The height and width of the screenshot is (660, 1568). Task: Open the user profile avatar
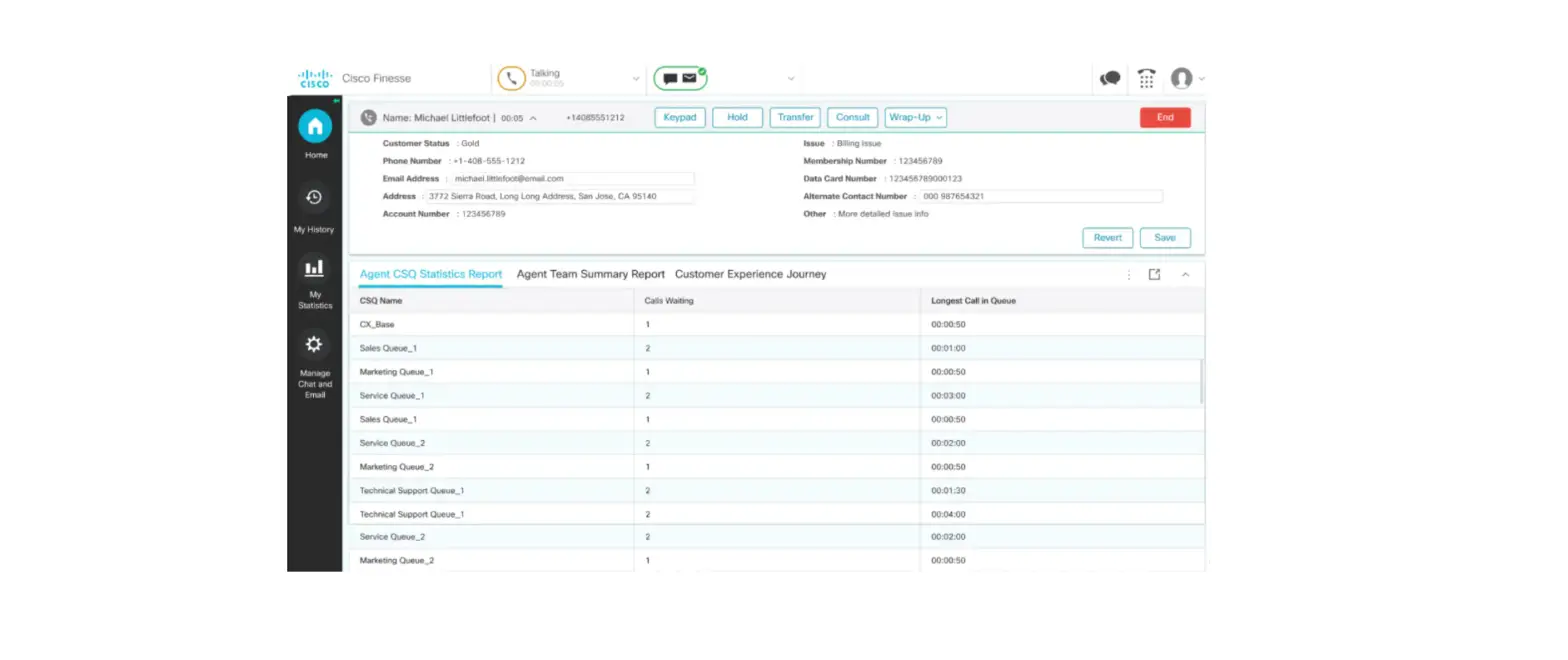pyautogui.click(x=1182, y=78)
